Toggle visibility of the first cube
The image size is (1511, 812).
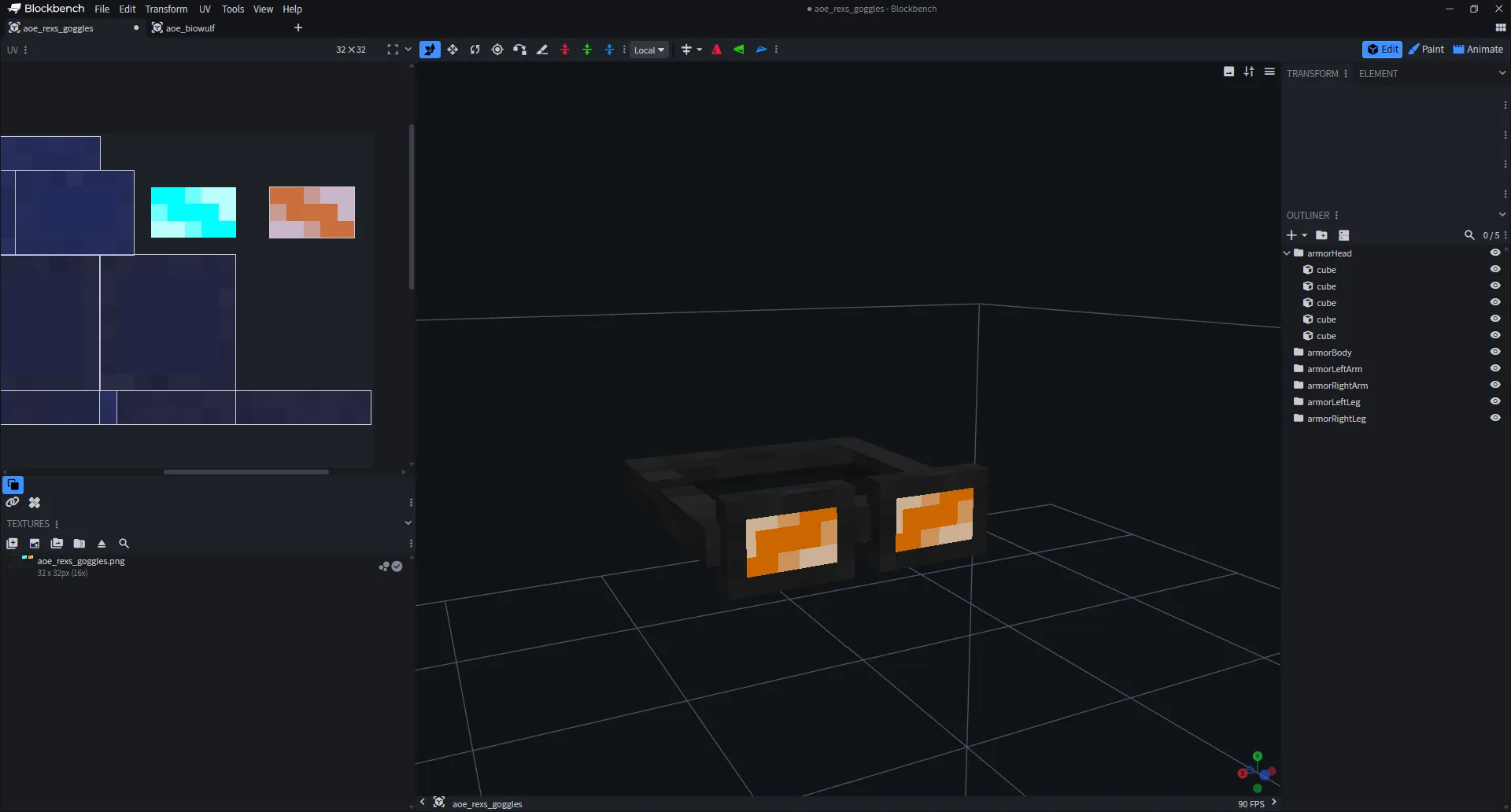tap(1495, 269)
